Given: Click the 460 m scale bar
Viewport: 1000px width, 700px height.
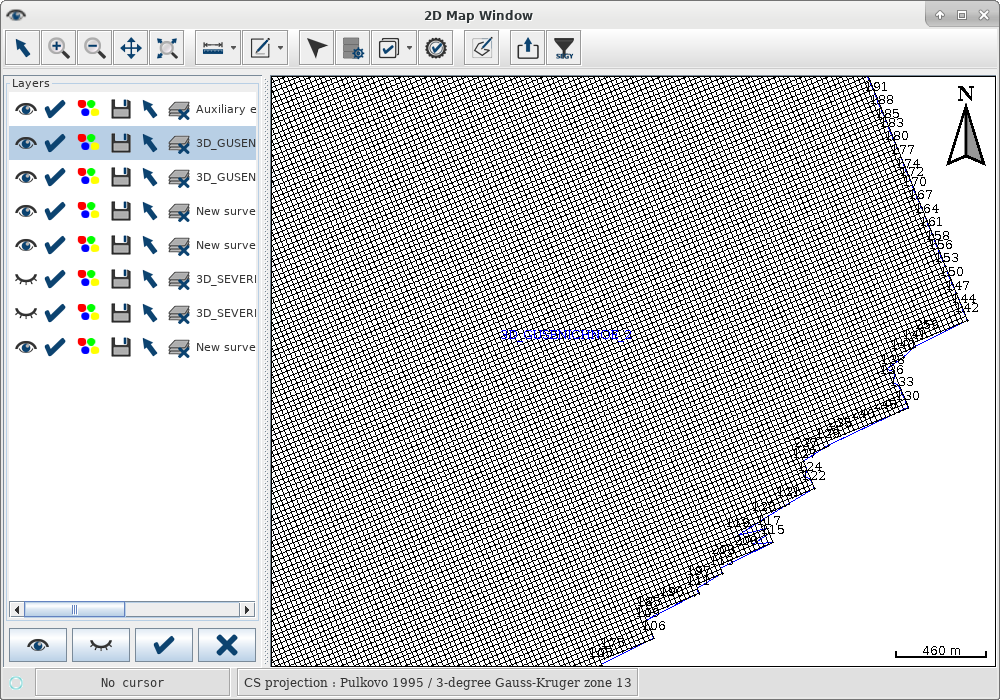Looking at the screenshot, I should coord(941,652).
